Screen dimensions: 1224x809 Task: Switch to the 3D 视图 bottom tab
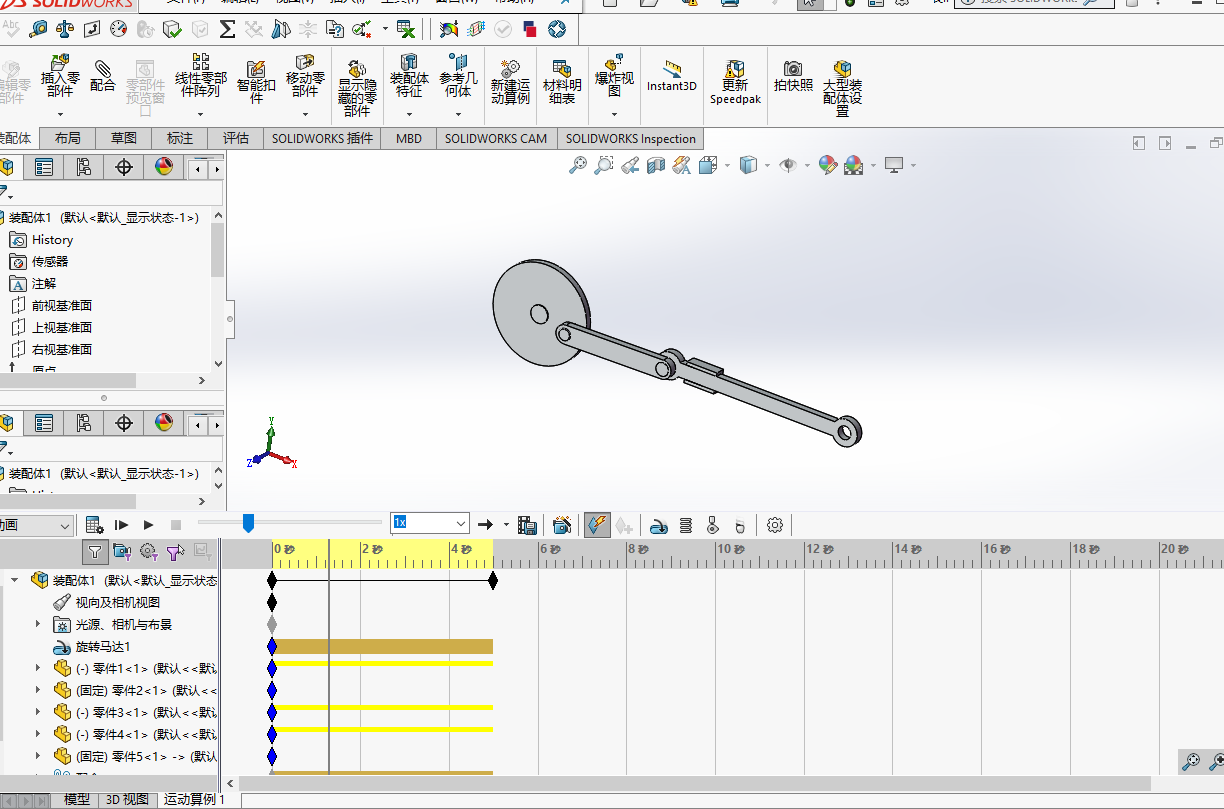127,799
